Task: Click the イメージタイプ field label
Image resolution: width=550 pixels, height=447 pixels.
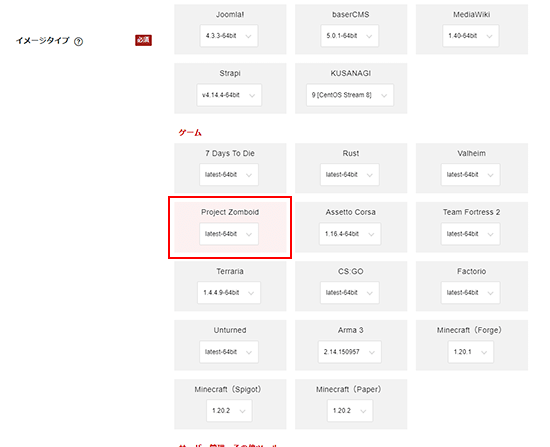Action: (x=43, y=41)
